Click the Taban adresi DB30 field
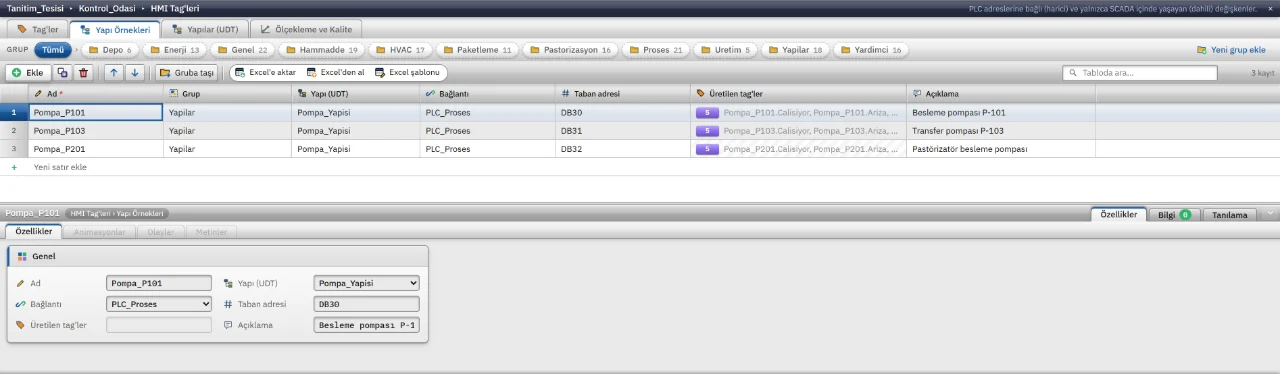The height and width of the screenshot is (374, 1280). [x=367, y=304]
